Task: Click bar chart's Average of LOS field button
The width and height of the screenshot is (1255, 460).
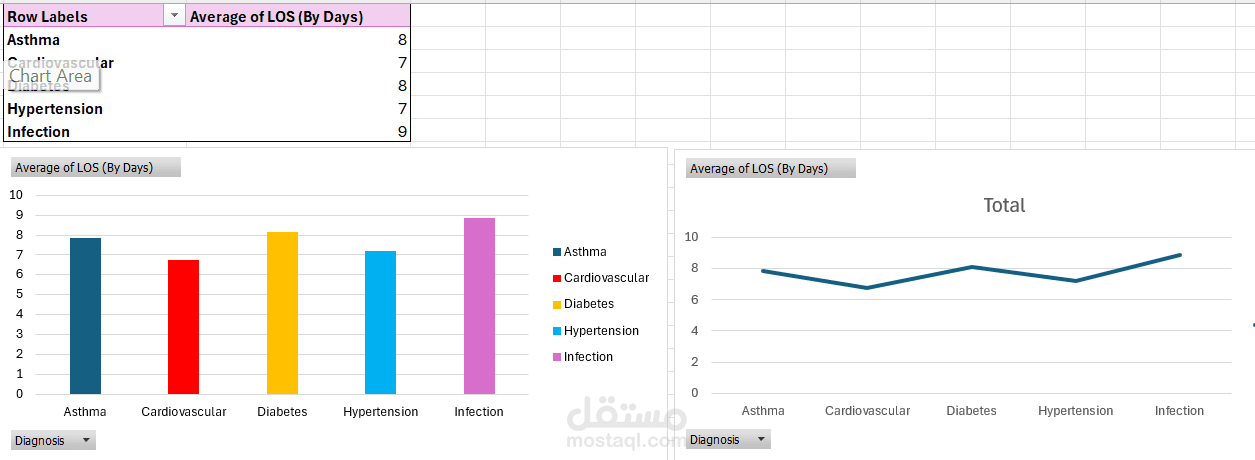Action: tap(96, 168)
